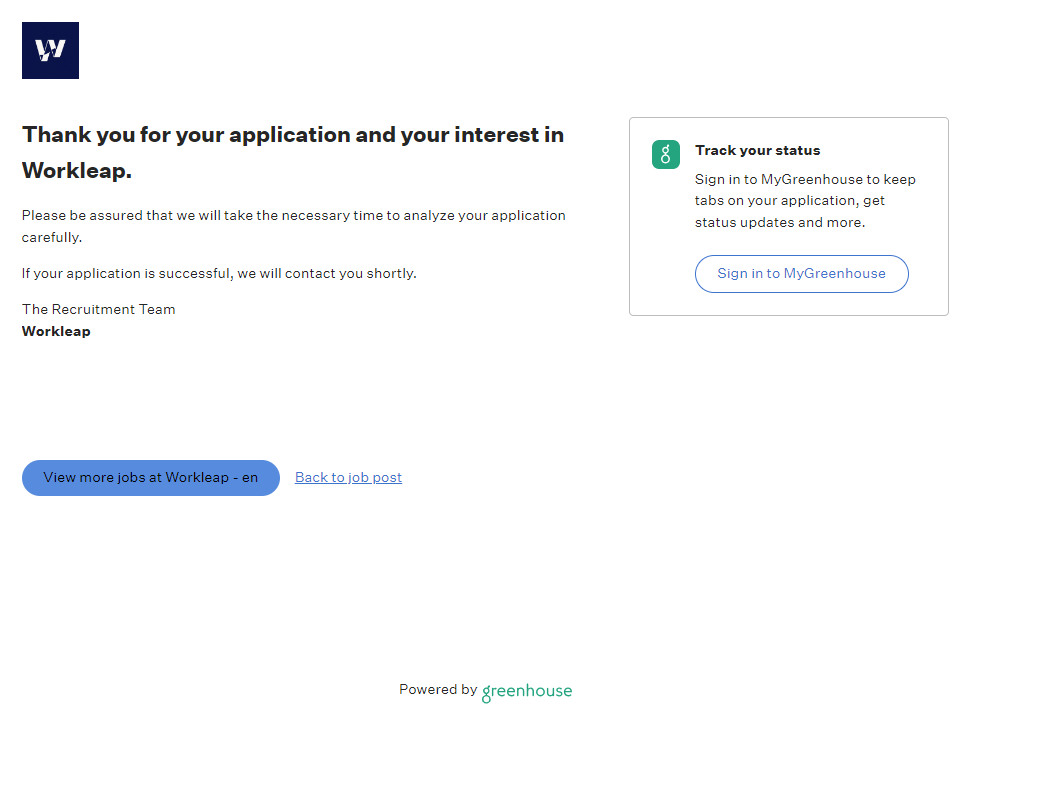Click the 'status updates and more.' text line
This screenshot has width=1060, height=803.
(x=780, y=223)
